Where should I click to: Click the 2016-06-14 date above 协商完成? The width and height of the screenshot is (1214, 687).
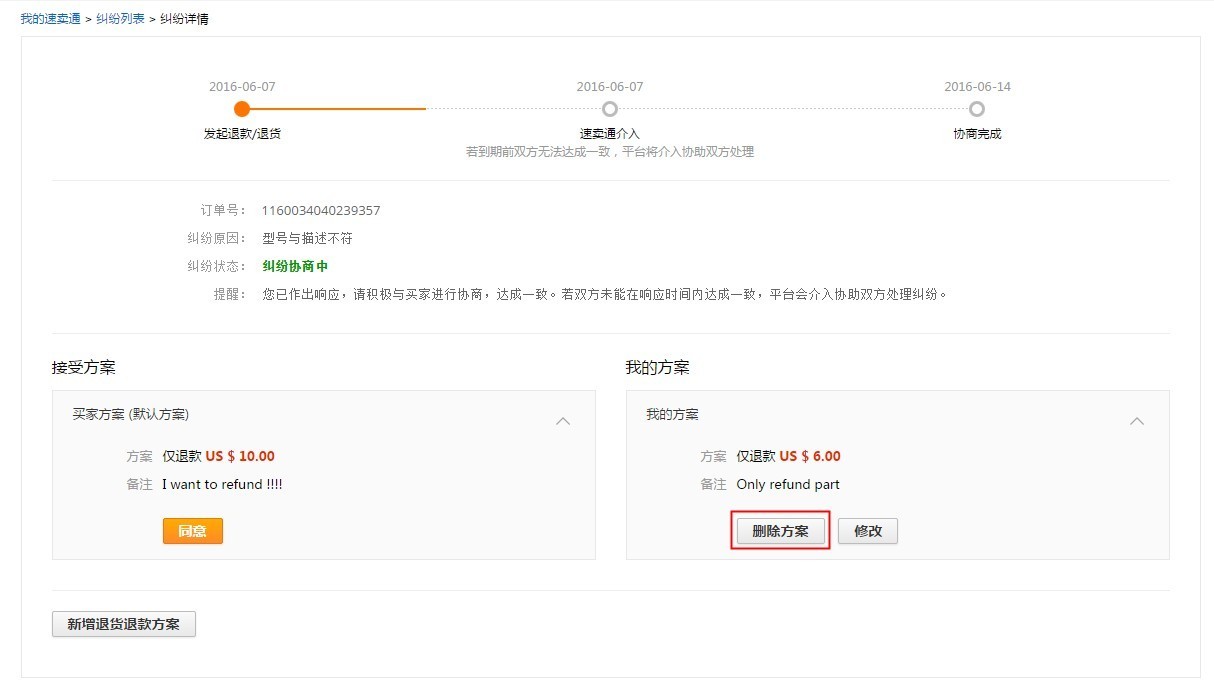(977, 86)
